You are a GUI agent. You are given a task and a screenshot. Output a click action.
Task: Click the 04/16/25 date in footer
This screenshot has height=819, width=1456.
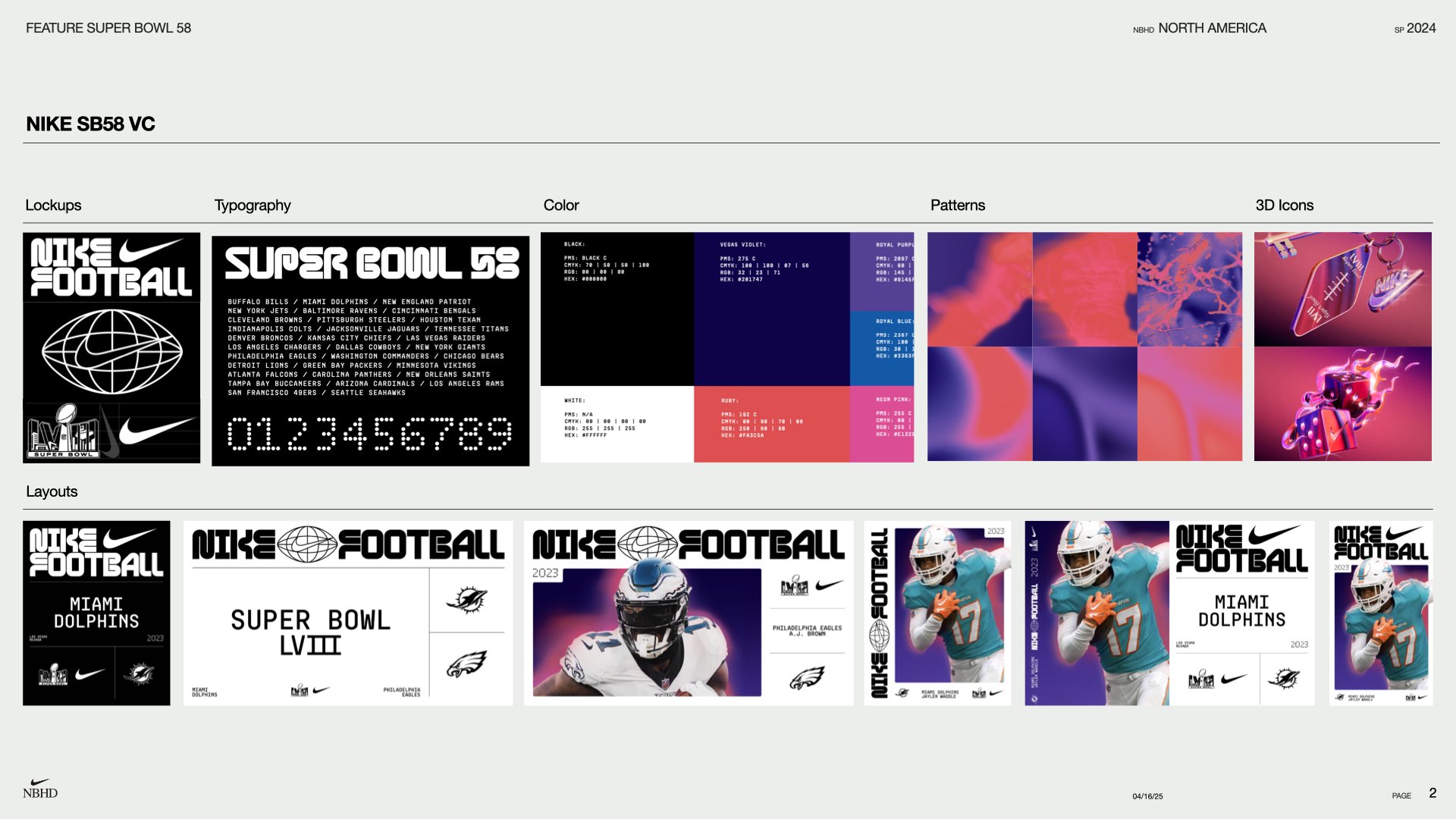tap(1147, 796)
